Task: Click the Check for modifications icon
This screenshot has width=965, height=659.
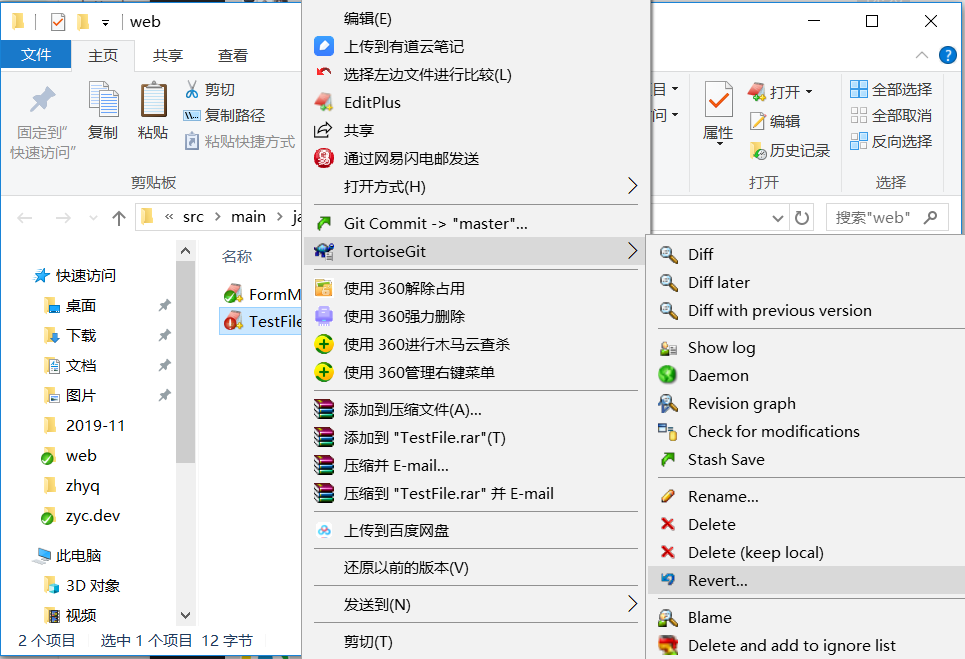Action: coord(668,431)
